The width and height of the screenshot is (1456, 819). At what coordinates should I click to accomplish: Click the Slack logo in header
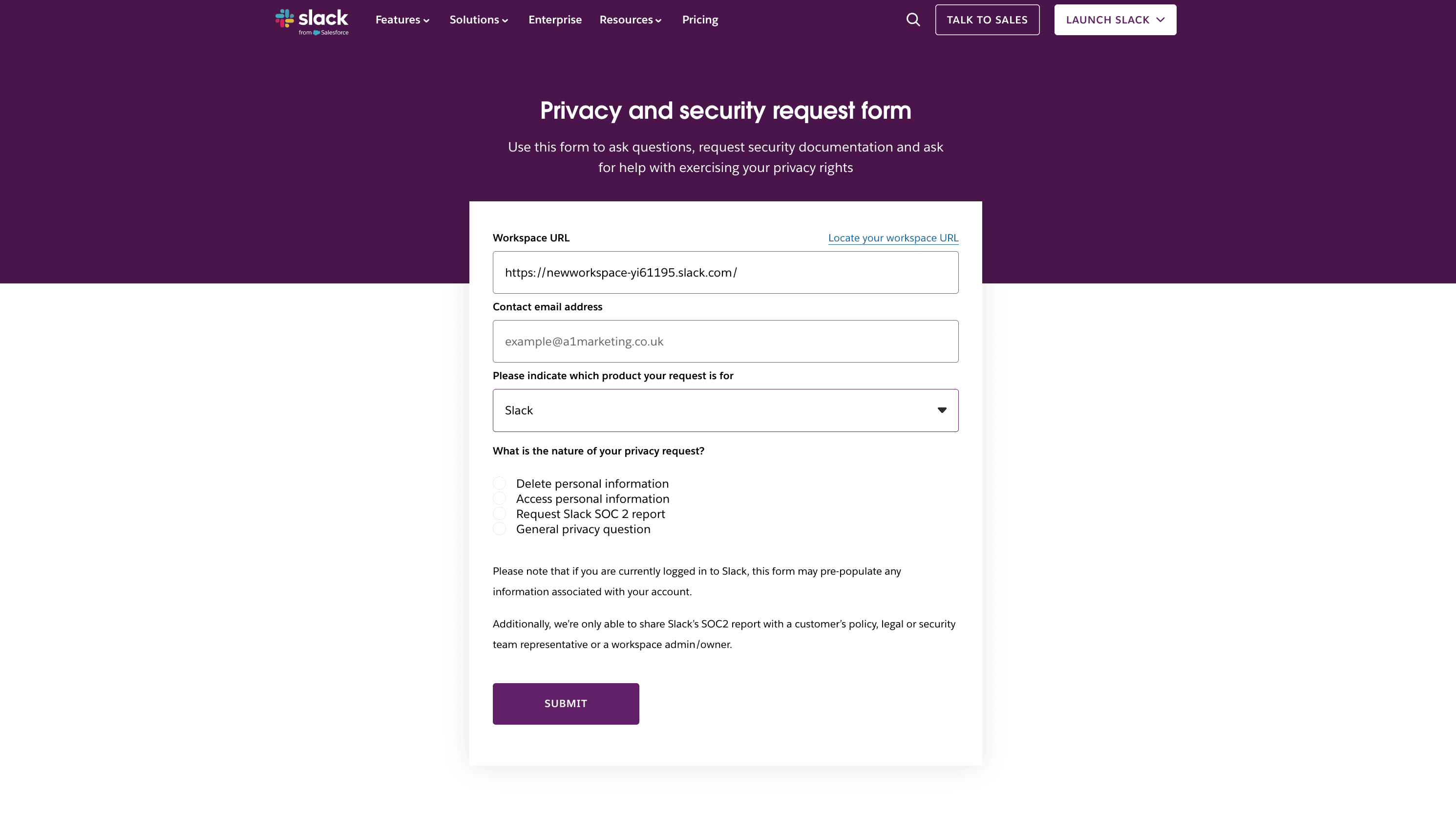(312, 22)
